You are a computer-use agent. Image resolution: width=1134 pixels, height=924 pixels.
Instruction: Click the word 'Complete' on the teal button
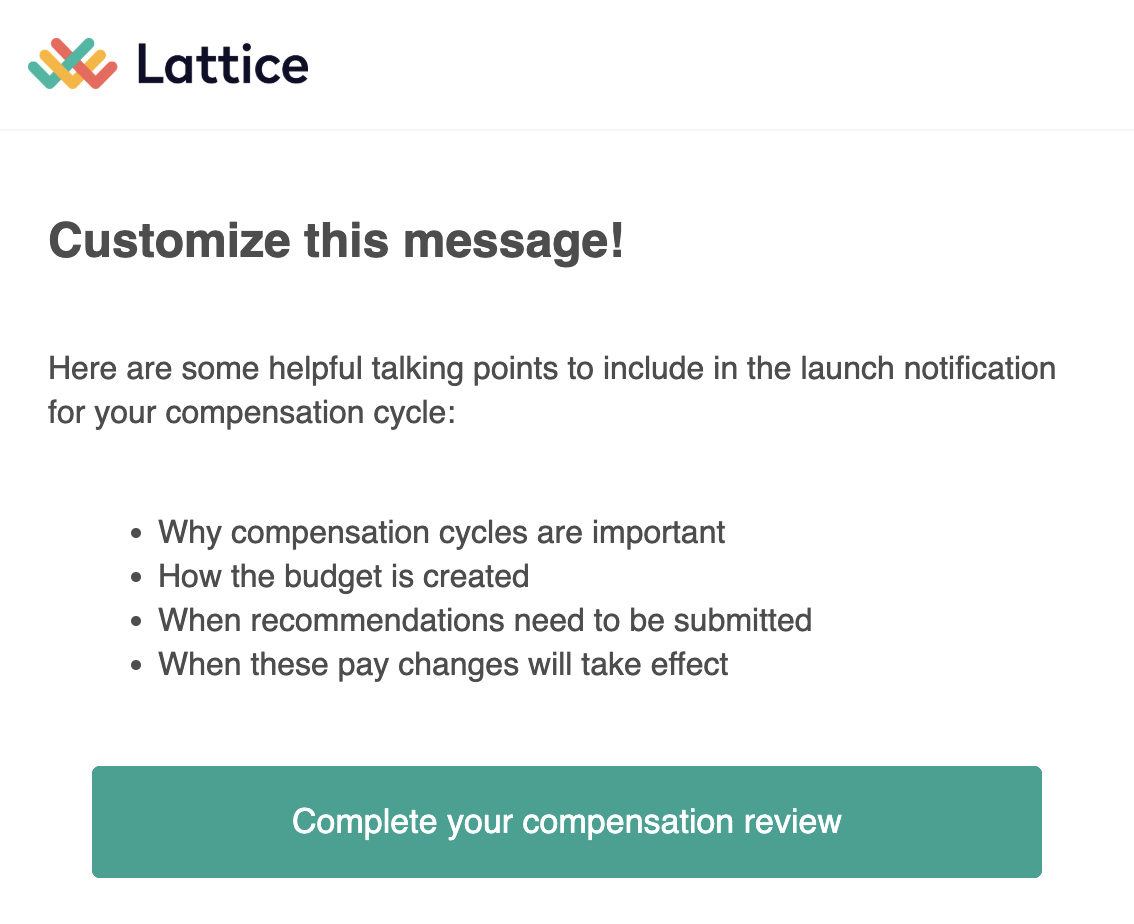click(x=365, y=822)
